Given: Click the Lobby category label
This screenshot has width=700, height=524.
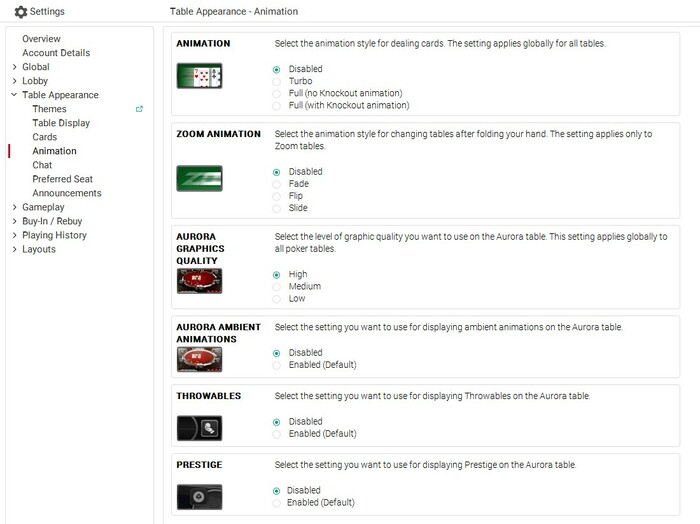Looking at the screenshot, I should pyautogui.click(x=35, y=81).
